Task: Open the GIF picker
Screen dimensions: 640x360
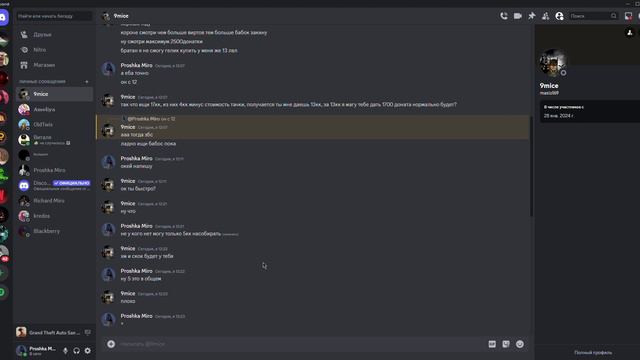Action: 492,344
